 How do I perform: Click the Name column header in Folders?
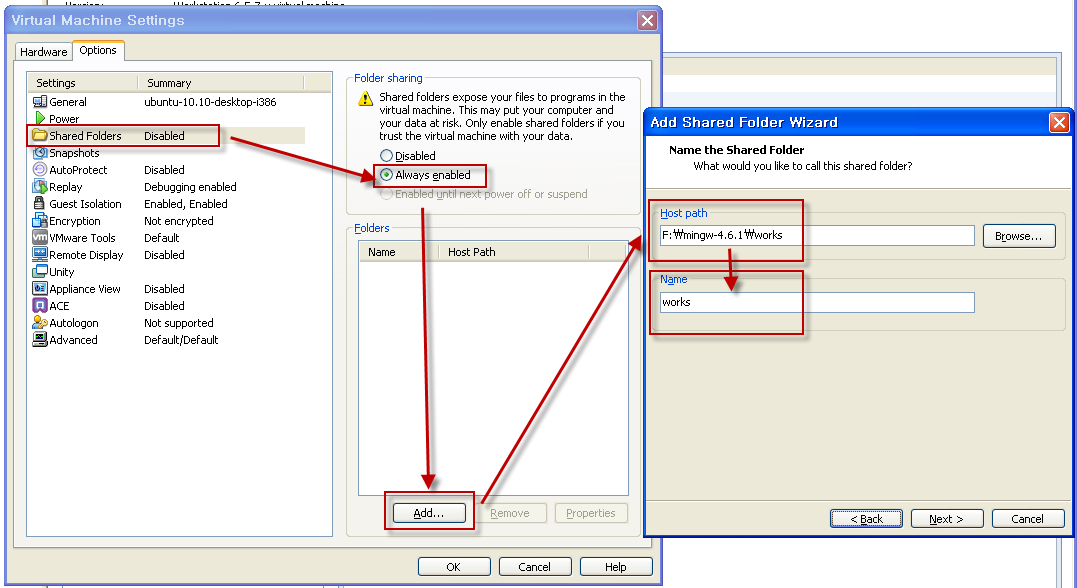(x=398, y=252)
